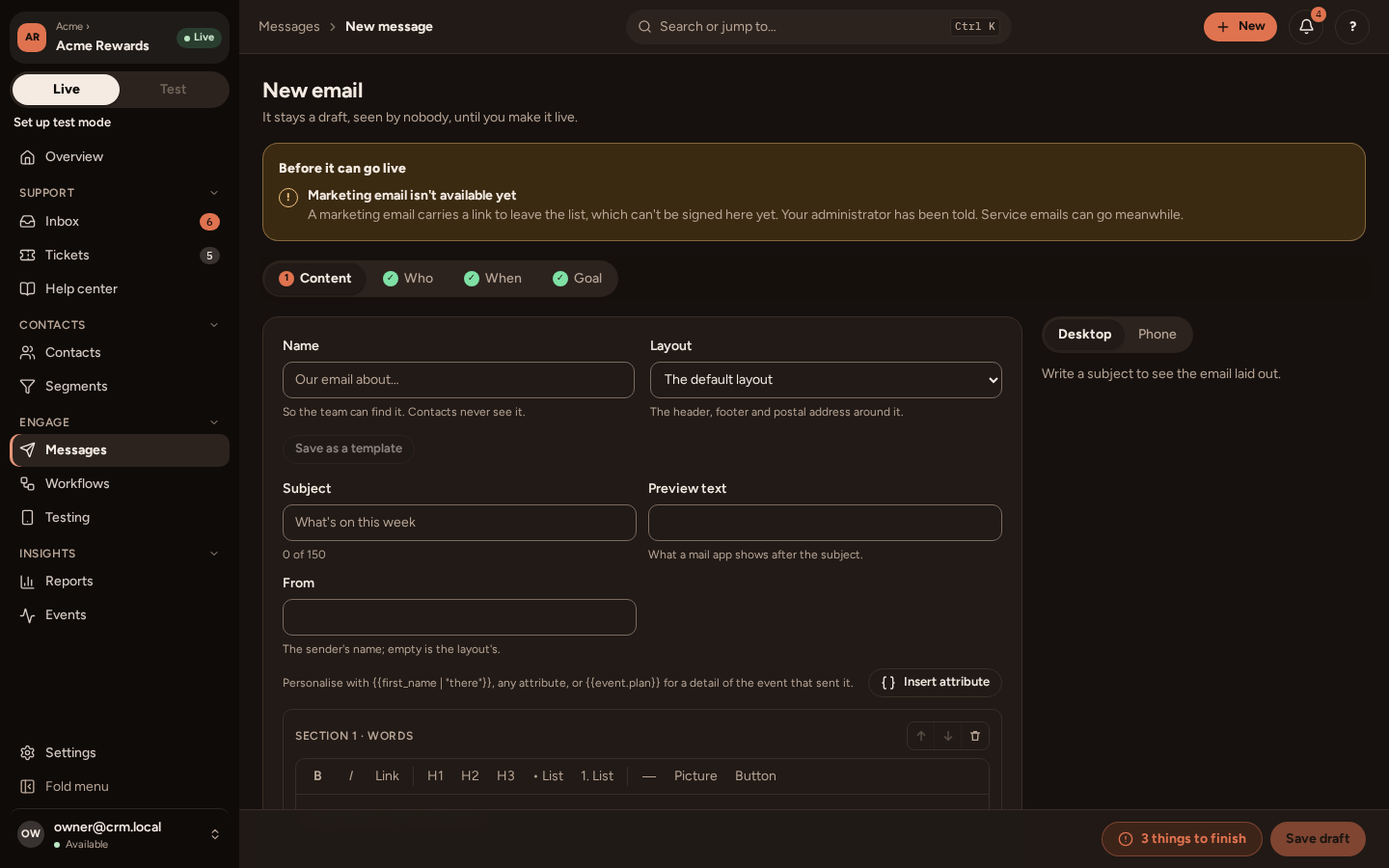1389x868 pixels.
Task: Open 3 things to finish
Action: pos(1182,839)
